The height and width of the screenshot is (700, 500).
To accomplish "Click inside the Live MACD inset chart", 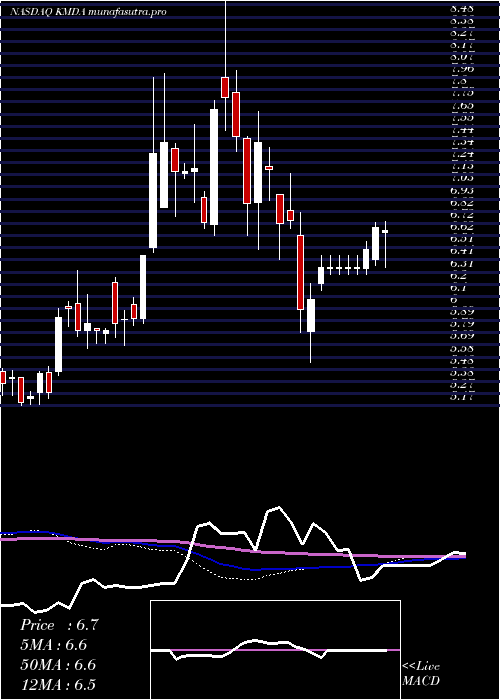I will click(x=275, y=650).
